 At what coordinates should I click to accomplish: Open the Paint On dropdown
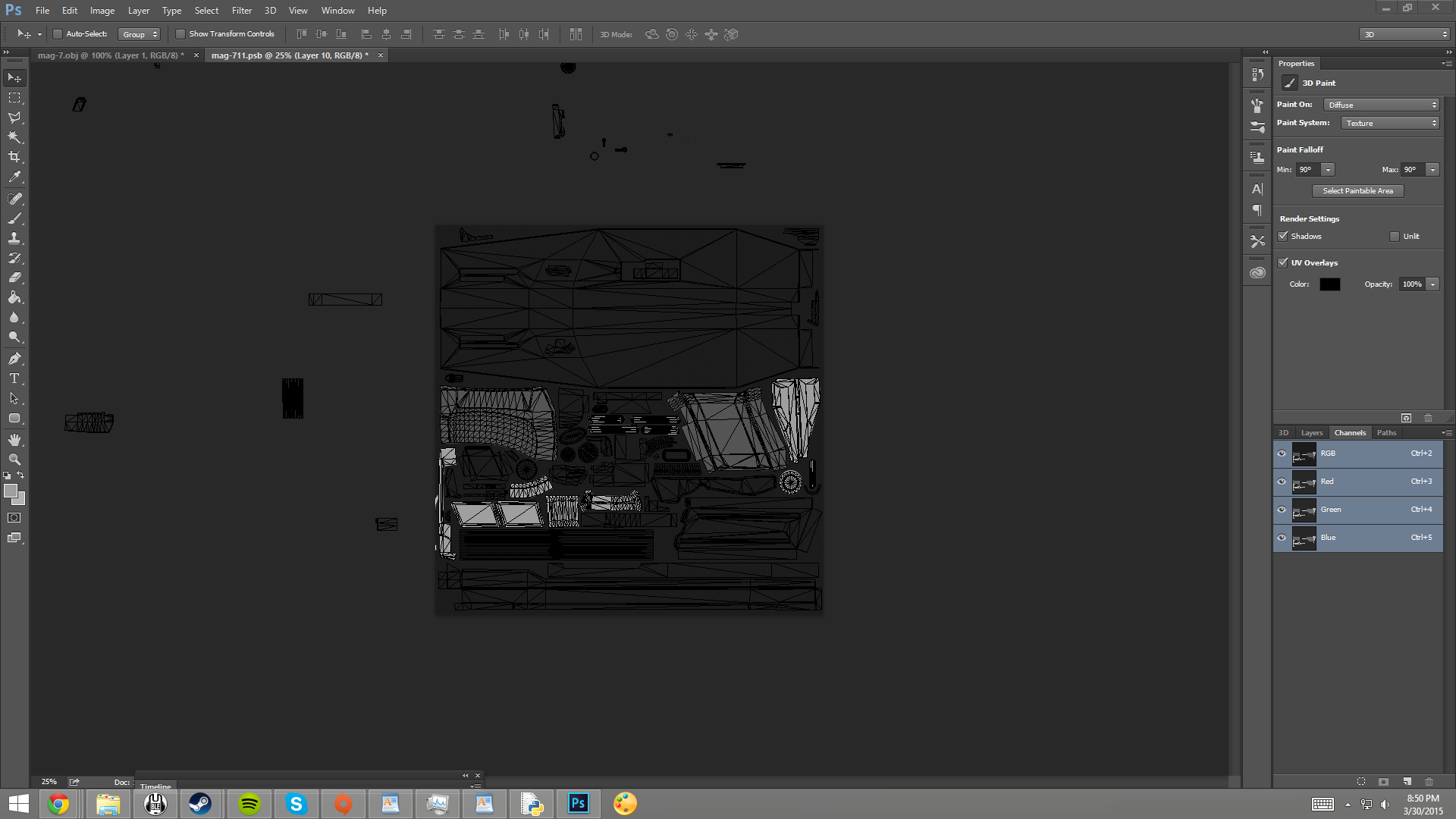pos(1382,105)
